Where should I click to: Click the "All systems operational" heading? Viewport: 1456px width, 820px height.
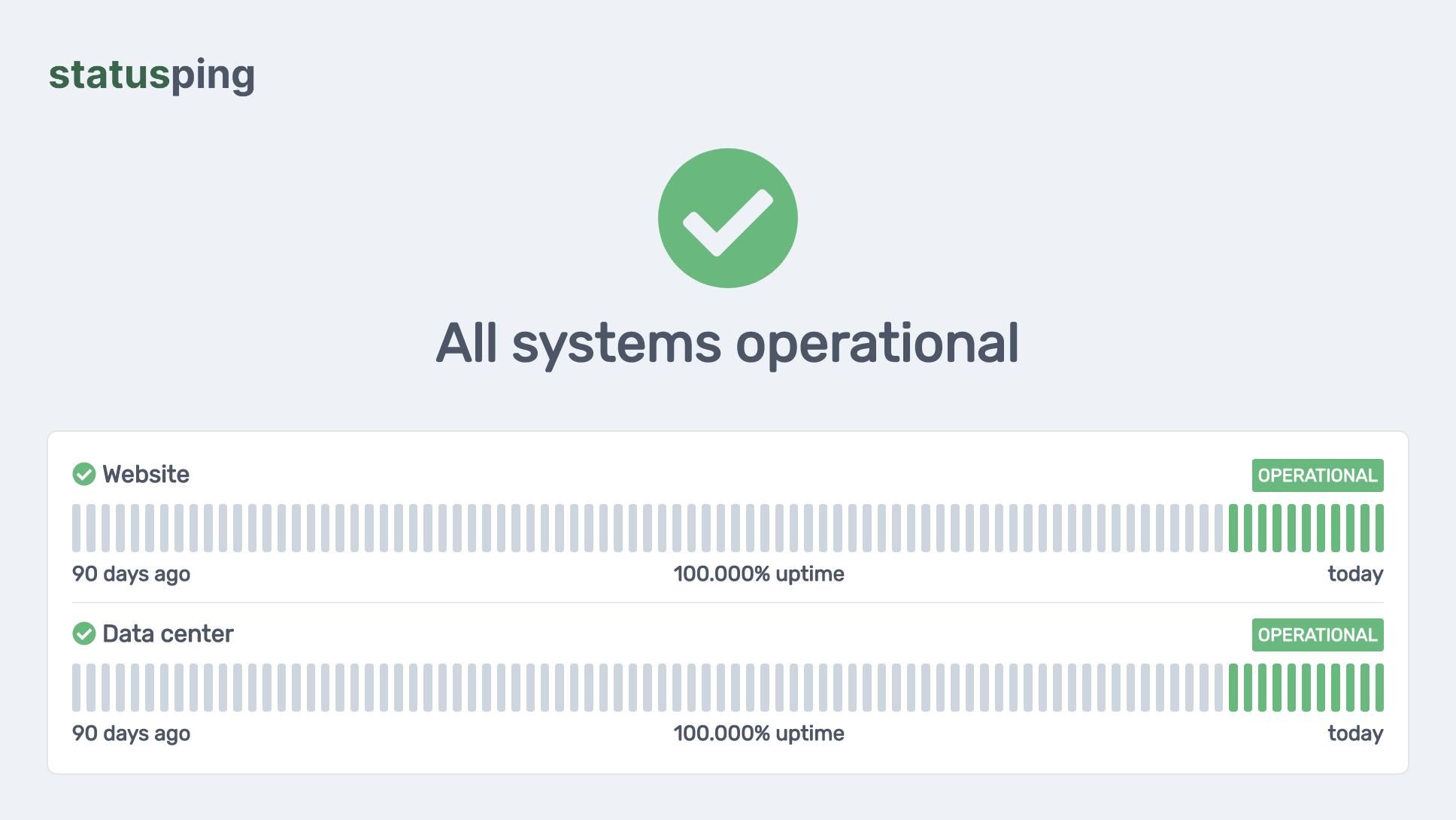[x=727, y=343]
